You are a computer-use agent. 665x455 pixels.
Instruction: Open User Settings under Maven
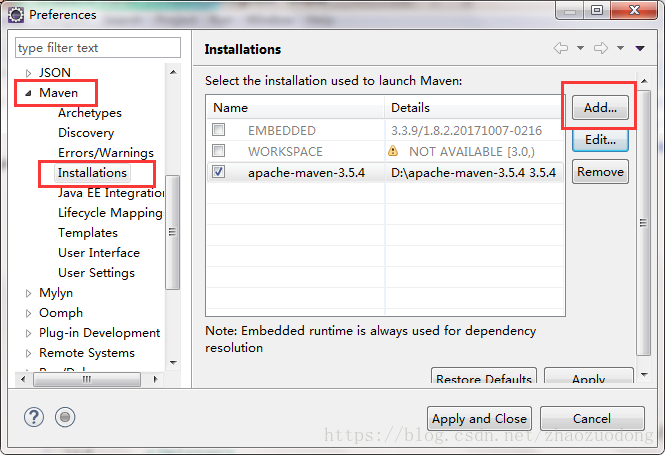pyautogui.click(x=96, y=273)
